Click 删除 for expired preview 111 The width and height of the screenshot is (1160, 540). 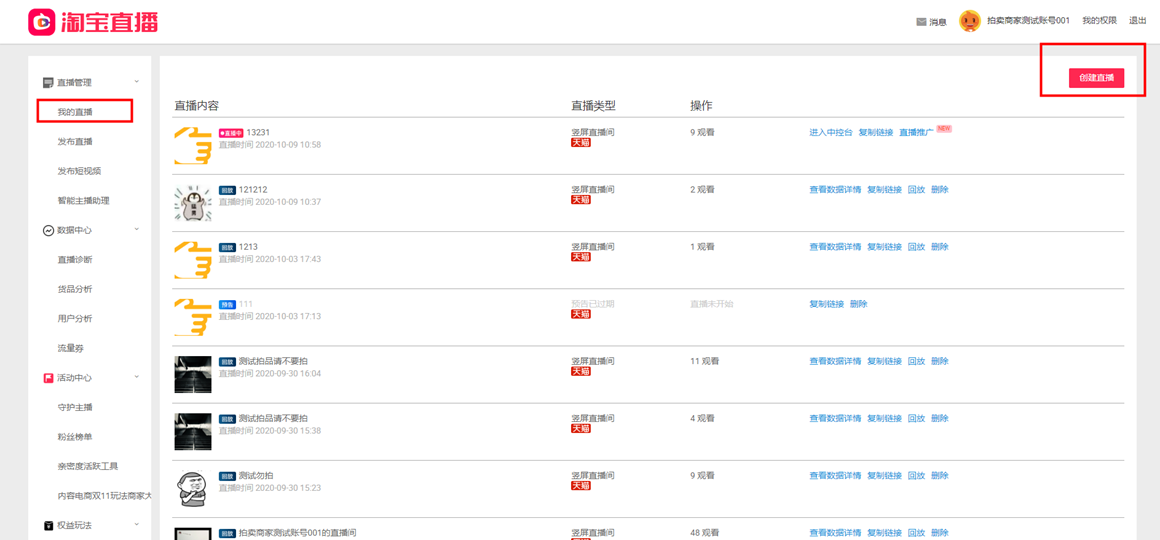pos(859,304)
